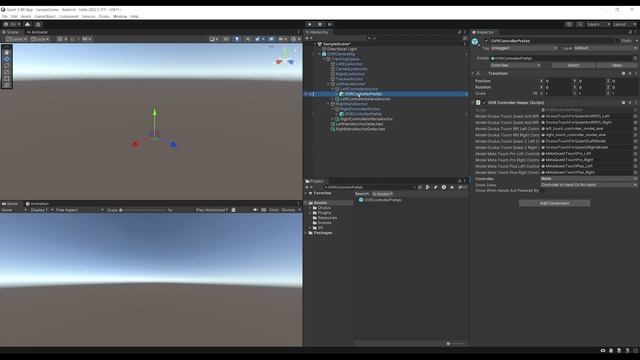The image size is (640, 360).
Task: Toggle hidden objects visibility in Scene toolbar
Action: click(271, 39)
